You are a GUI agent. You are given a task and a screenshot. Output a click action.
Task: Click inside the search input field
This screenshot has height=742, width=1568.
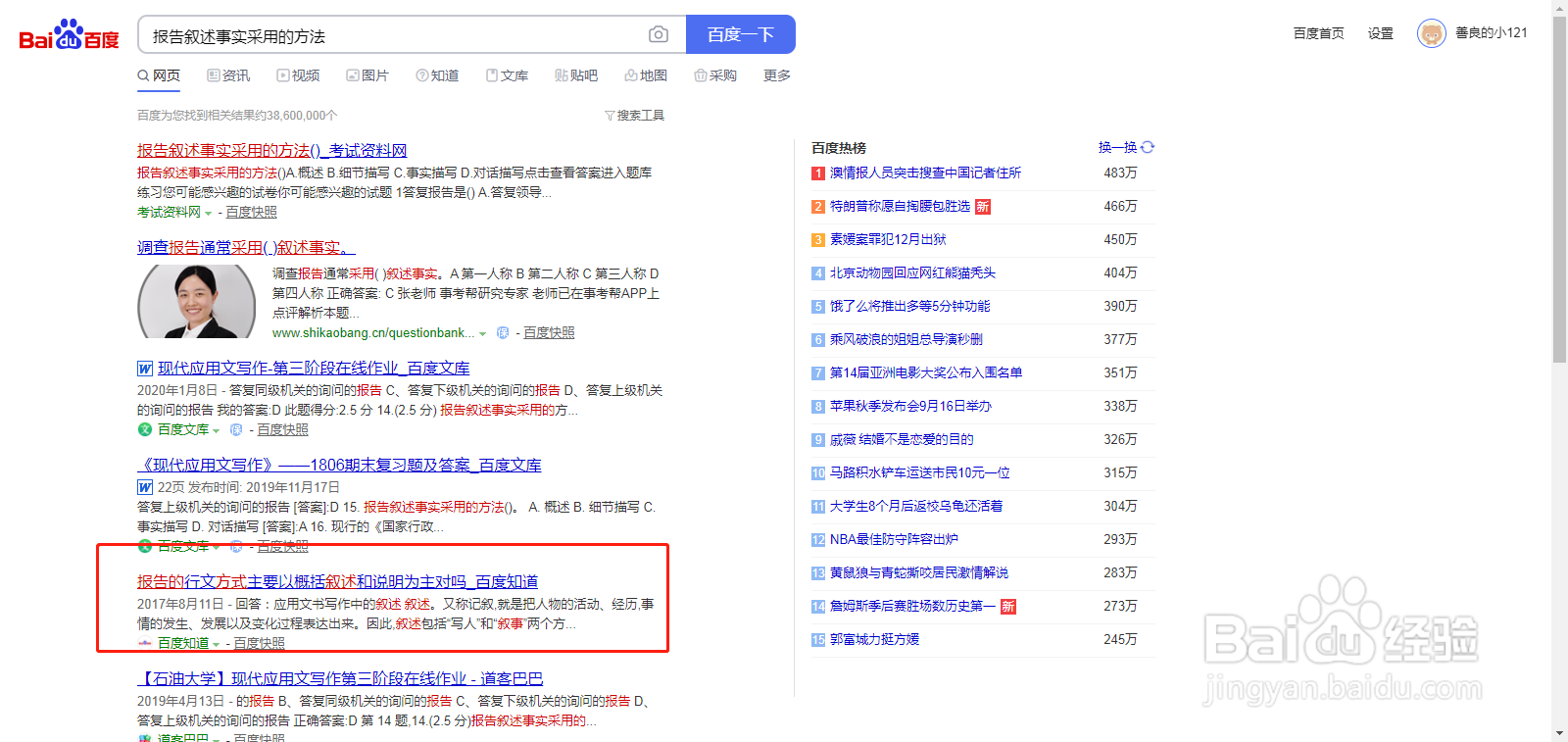[x=392, y=35]
